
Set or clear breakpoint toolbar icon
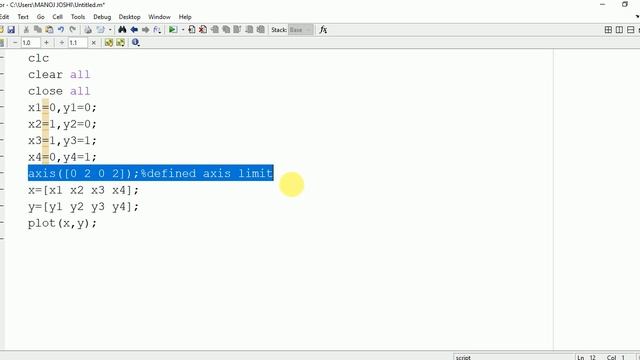coord(191,30)
